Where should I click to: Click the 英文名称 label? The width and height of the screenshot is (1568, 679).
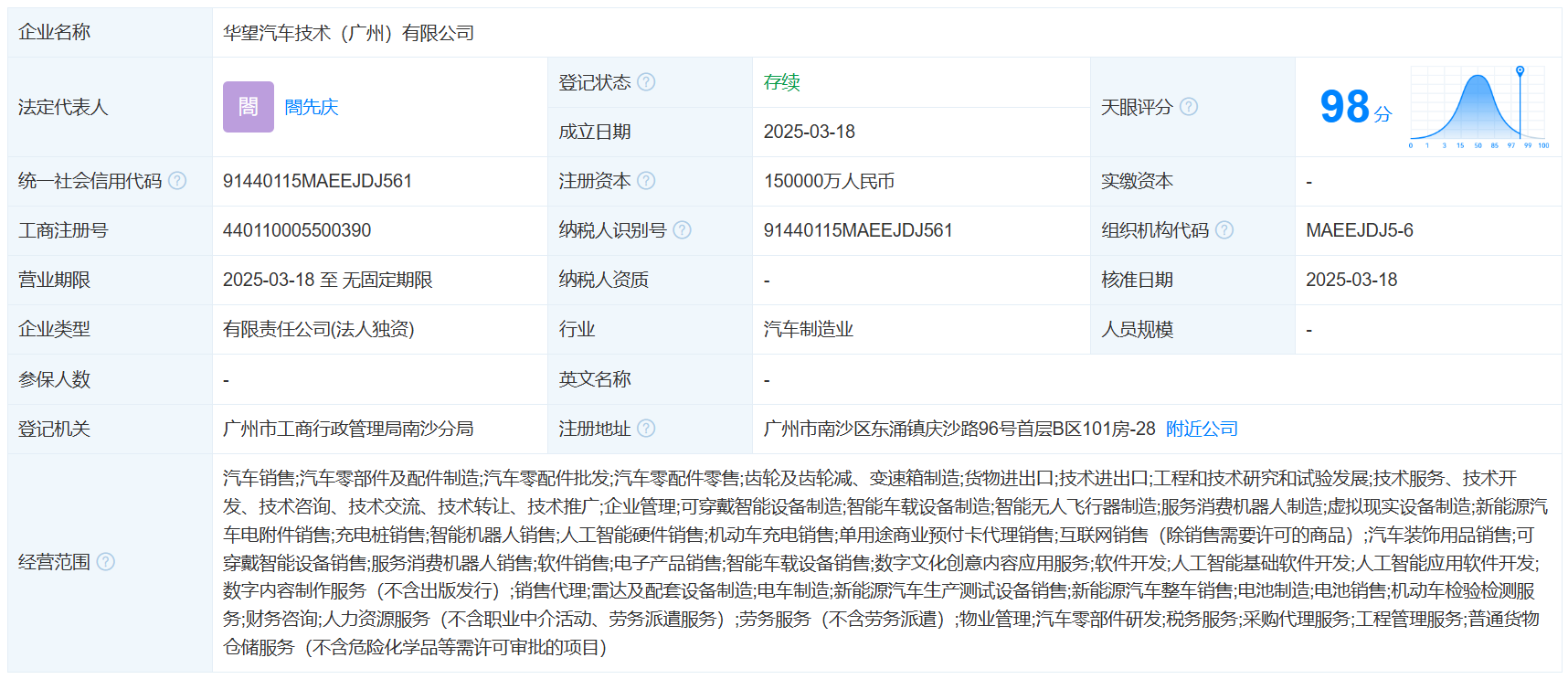coord(595,379)
